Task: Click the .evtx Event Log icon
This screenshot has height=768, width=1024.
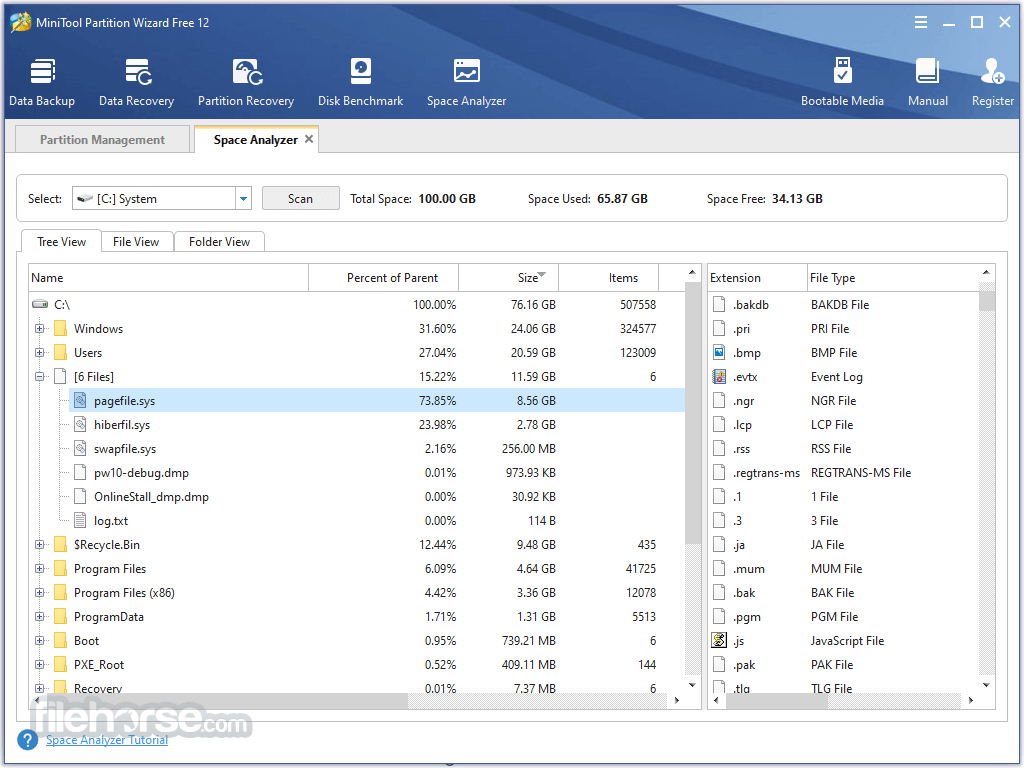Action: (719, 377)
